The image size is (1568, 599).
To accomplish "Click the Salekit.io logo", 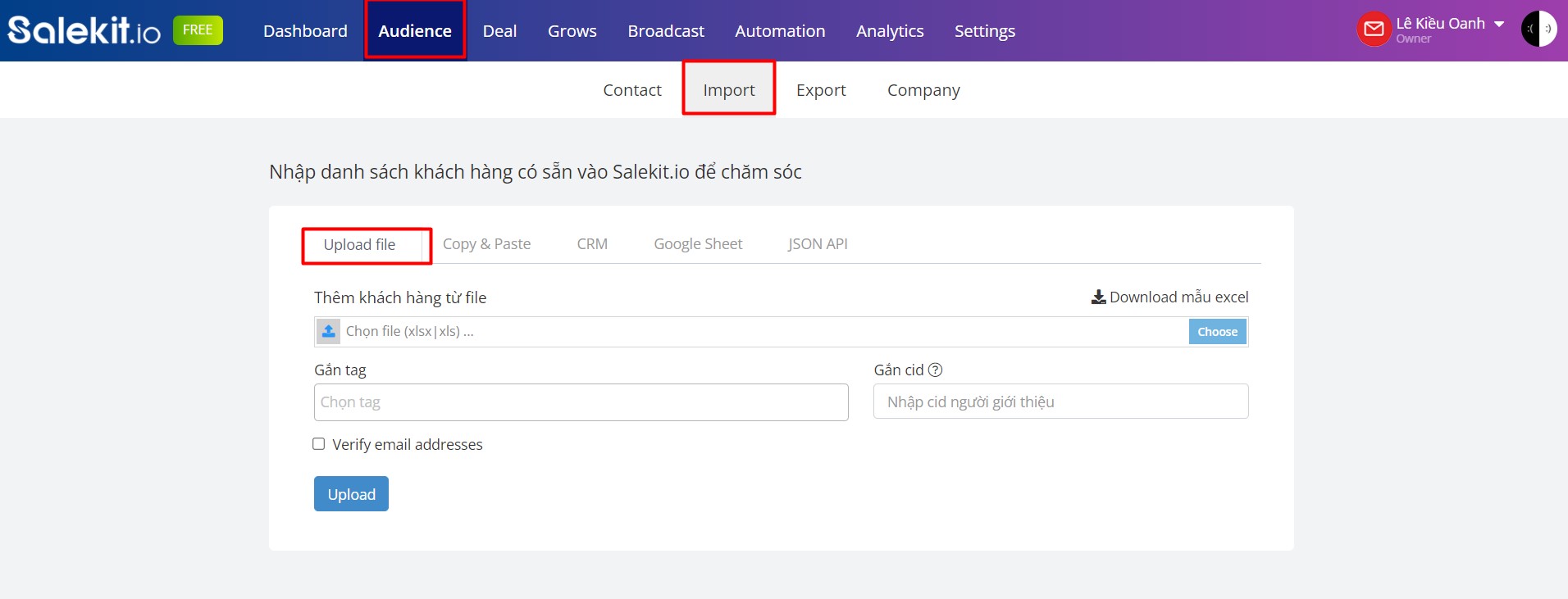I will (84, 31).
